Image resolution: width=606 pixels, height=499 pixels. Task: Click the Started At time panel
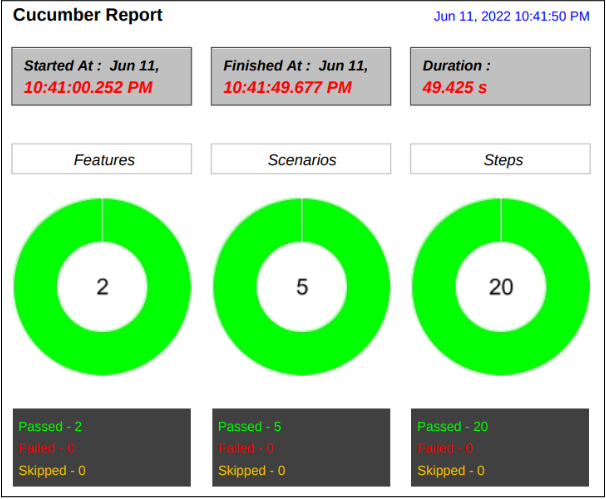[x=102, y=76]
